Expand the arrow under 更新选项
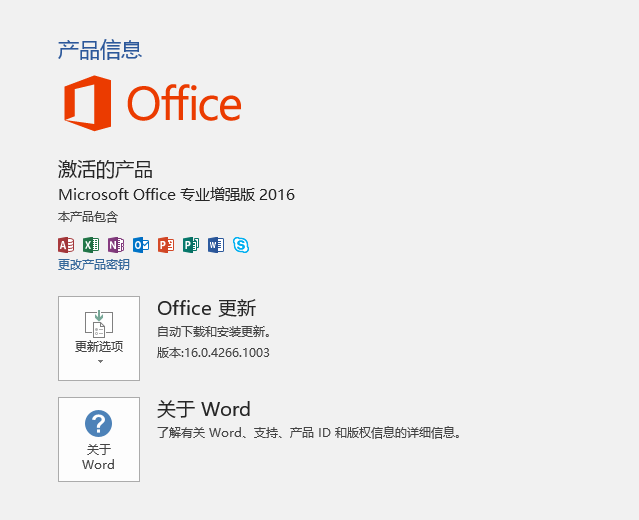 click(100, 361)
